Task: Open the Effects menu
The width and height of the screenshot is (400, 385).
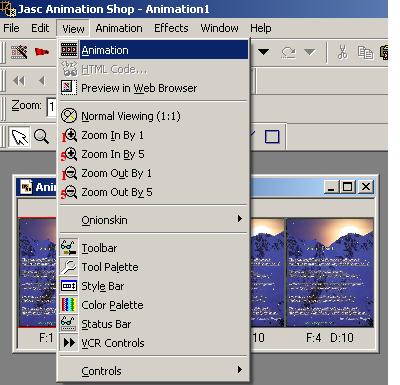Action: click(171, 28)
